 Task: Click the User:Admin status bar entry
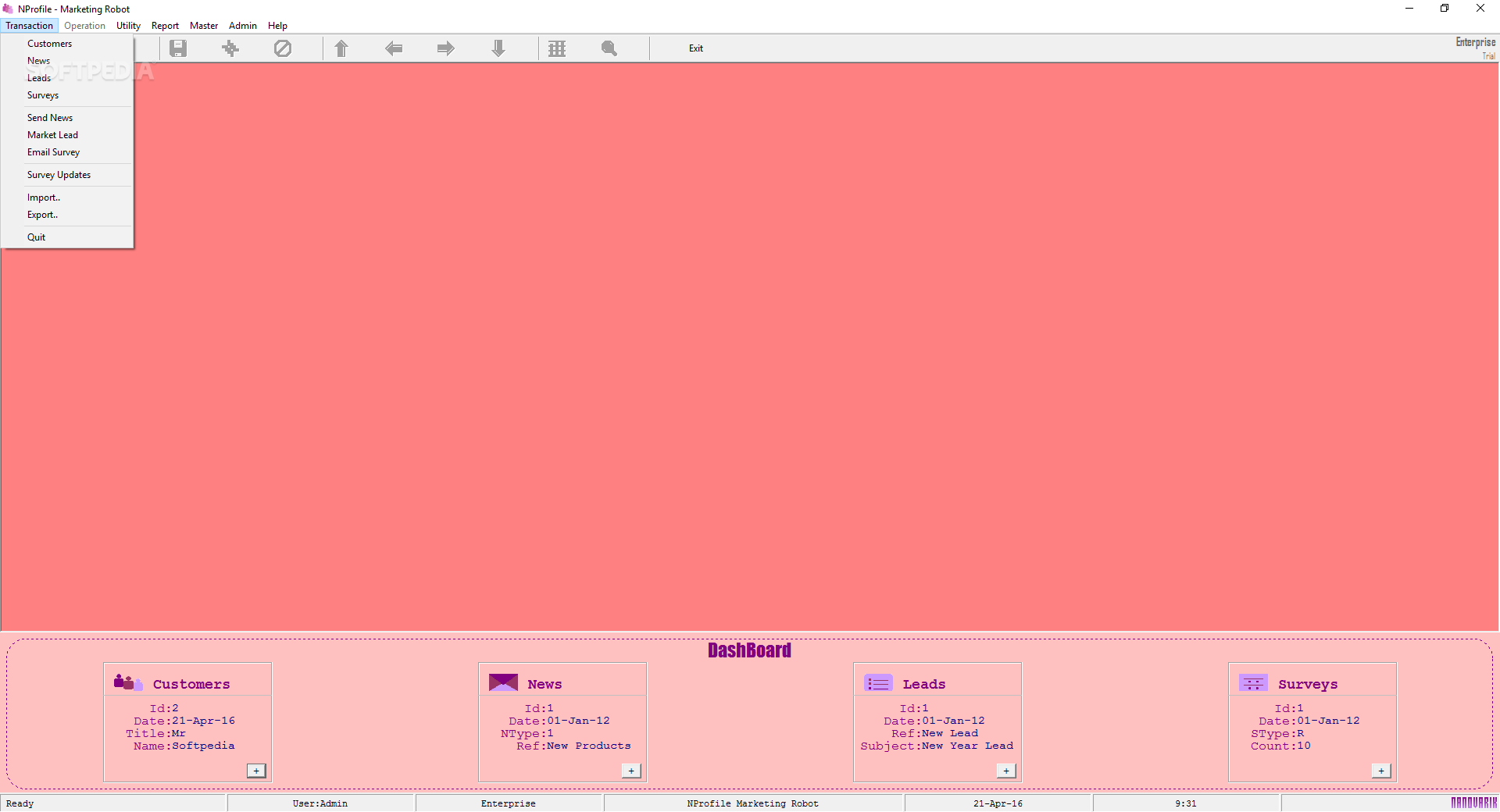[x=320, y=803]
